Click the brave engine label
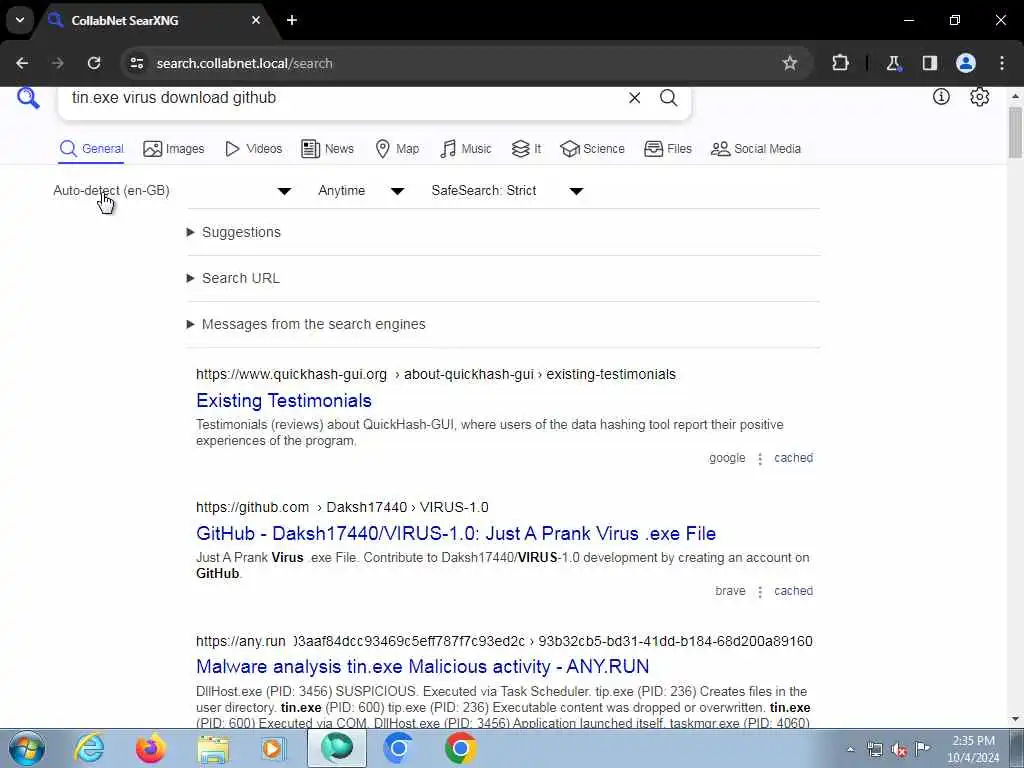Viewport: 1024px width, 768px height. 730,591
